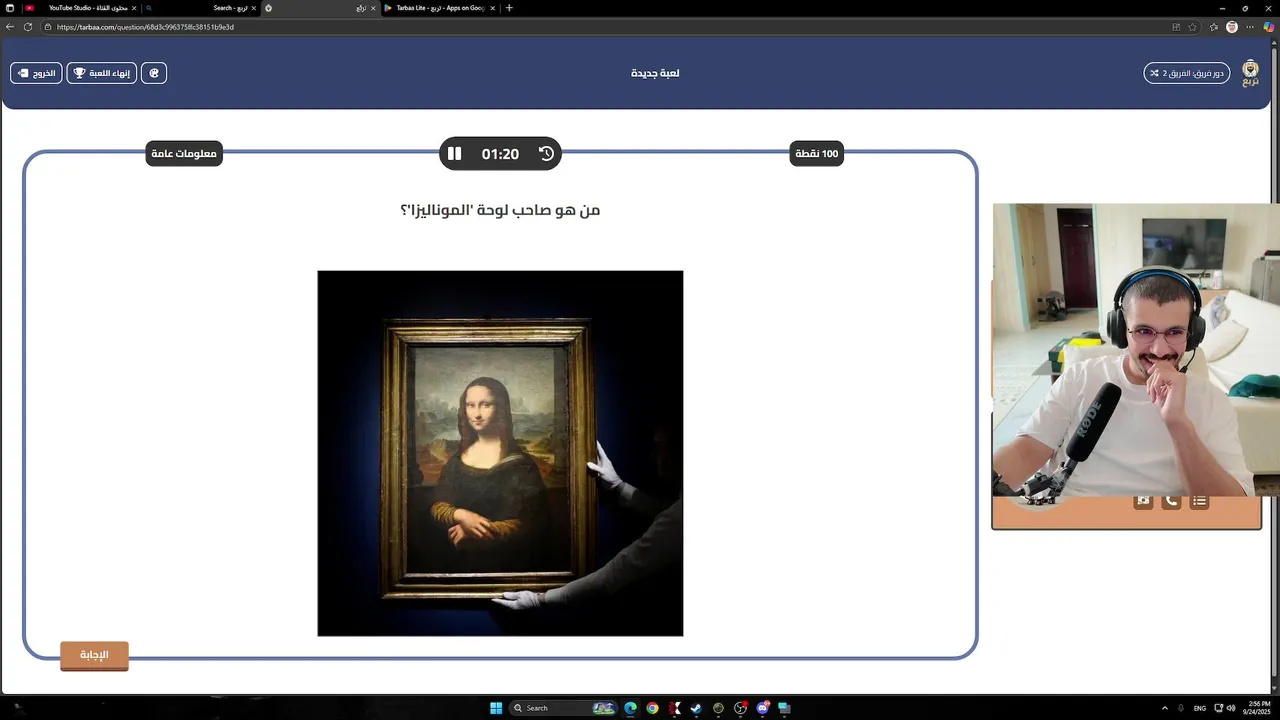This screenshot has height=720, width=1280.
Task: Click the 100 نقطة points badge
Action: [817, 154]
